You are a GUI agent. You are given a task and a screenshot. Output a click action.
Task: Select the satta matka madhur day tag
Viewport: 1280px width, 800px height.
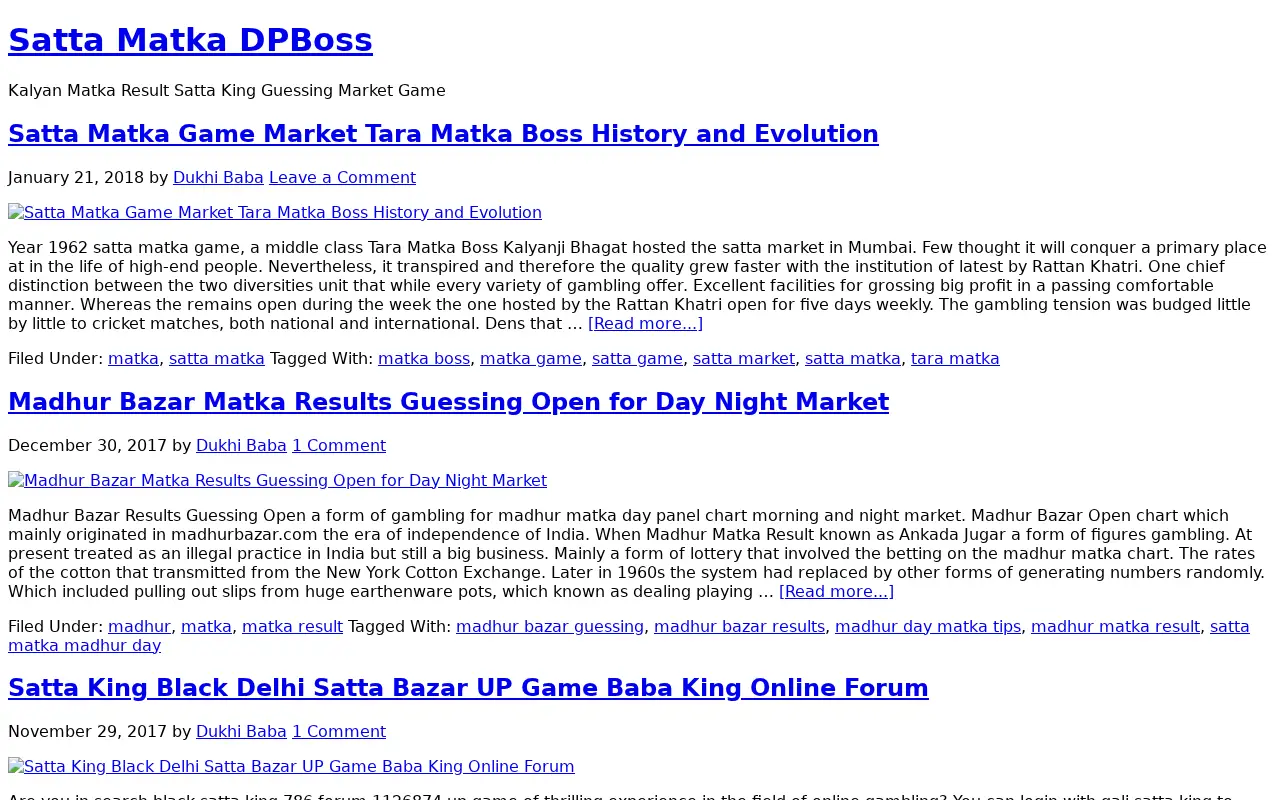[85, 645]
